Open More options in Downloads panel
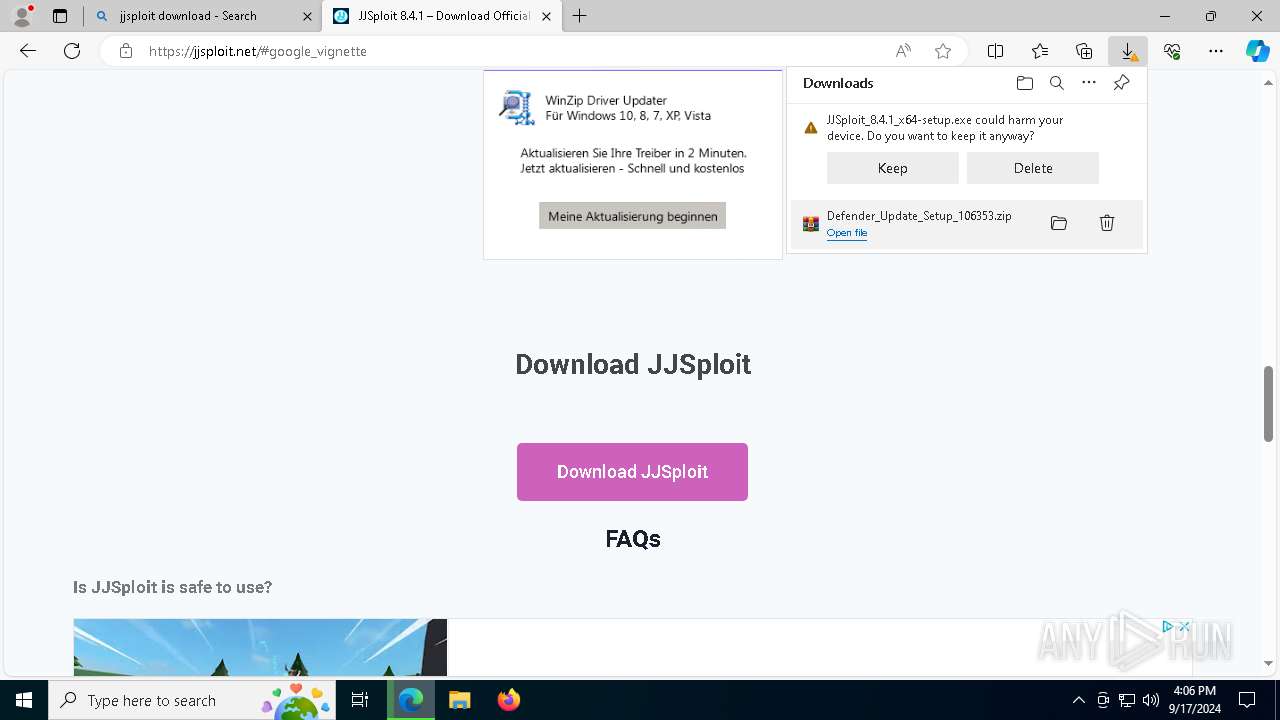 point(1089,83)
